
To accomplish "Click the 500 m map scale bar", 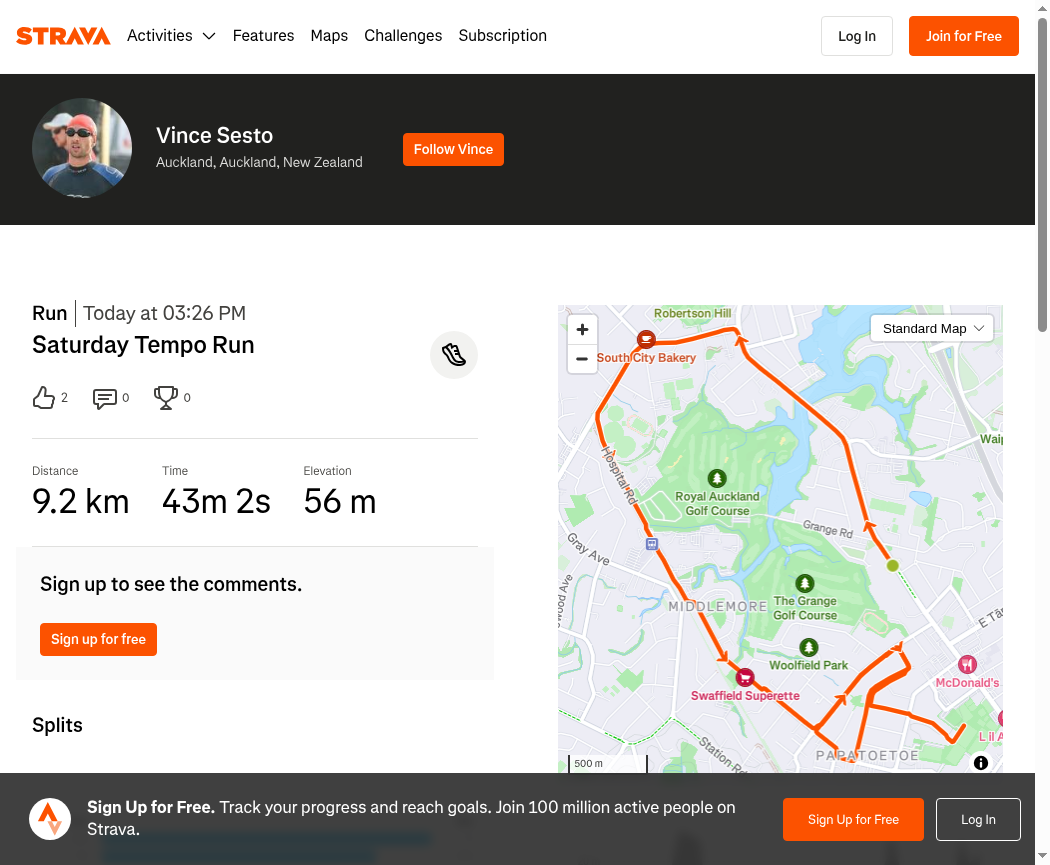I will 608,763.
